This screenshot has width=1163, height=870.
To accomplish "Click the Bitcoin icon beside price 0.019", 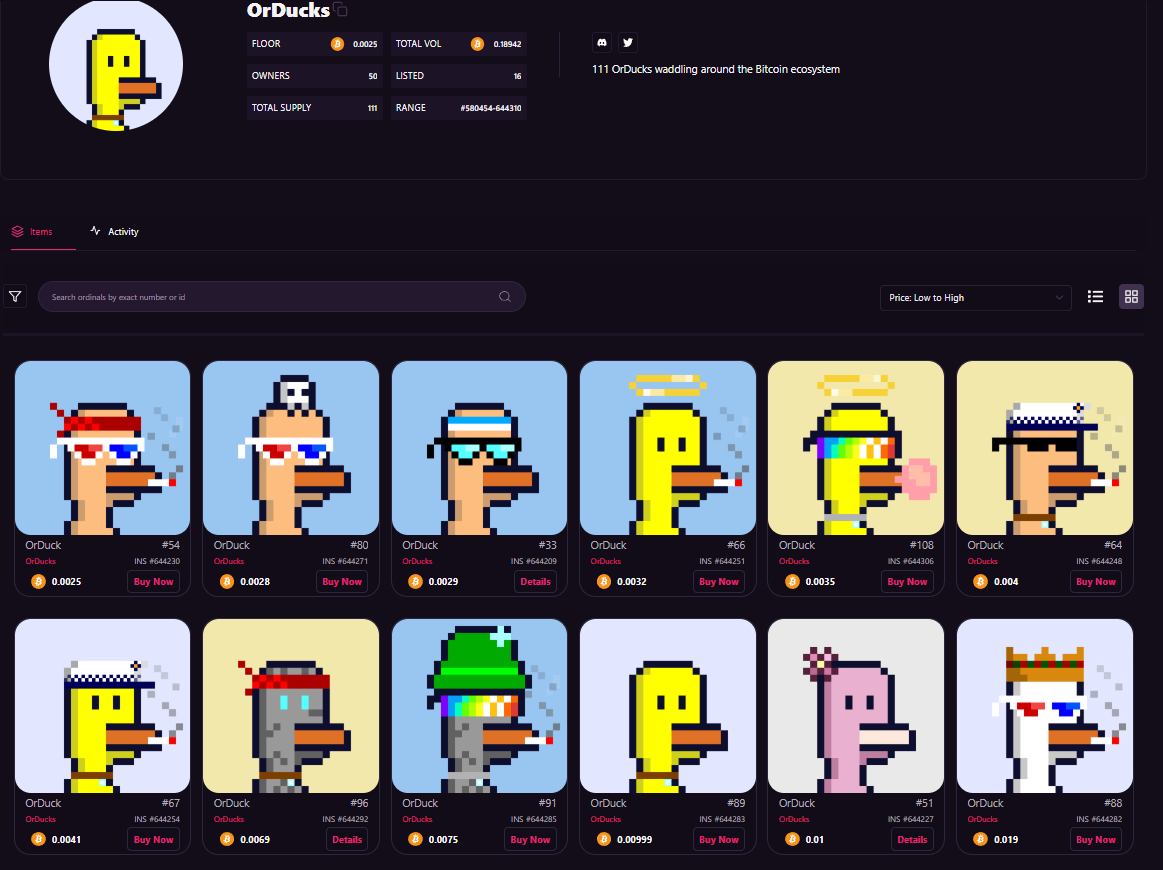I will click(x=981, y=839).
